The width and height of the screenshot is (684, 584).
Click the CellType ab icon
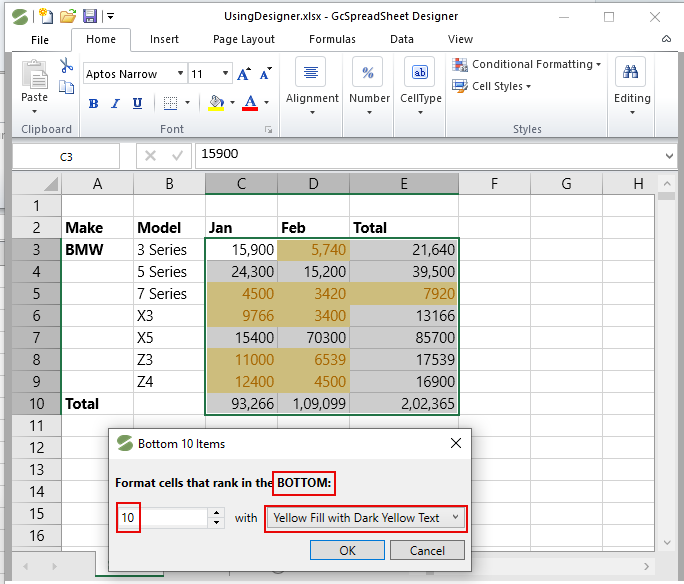tap(420, 72)
